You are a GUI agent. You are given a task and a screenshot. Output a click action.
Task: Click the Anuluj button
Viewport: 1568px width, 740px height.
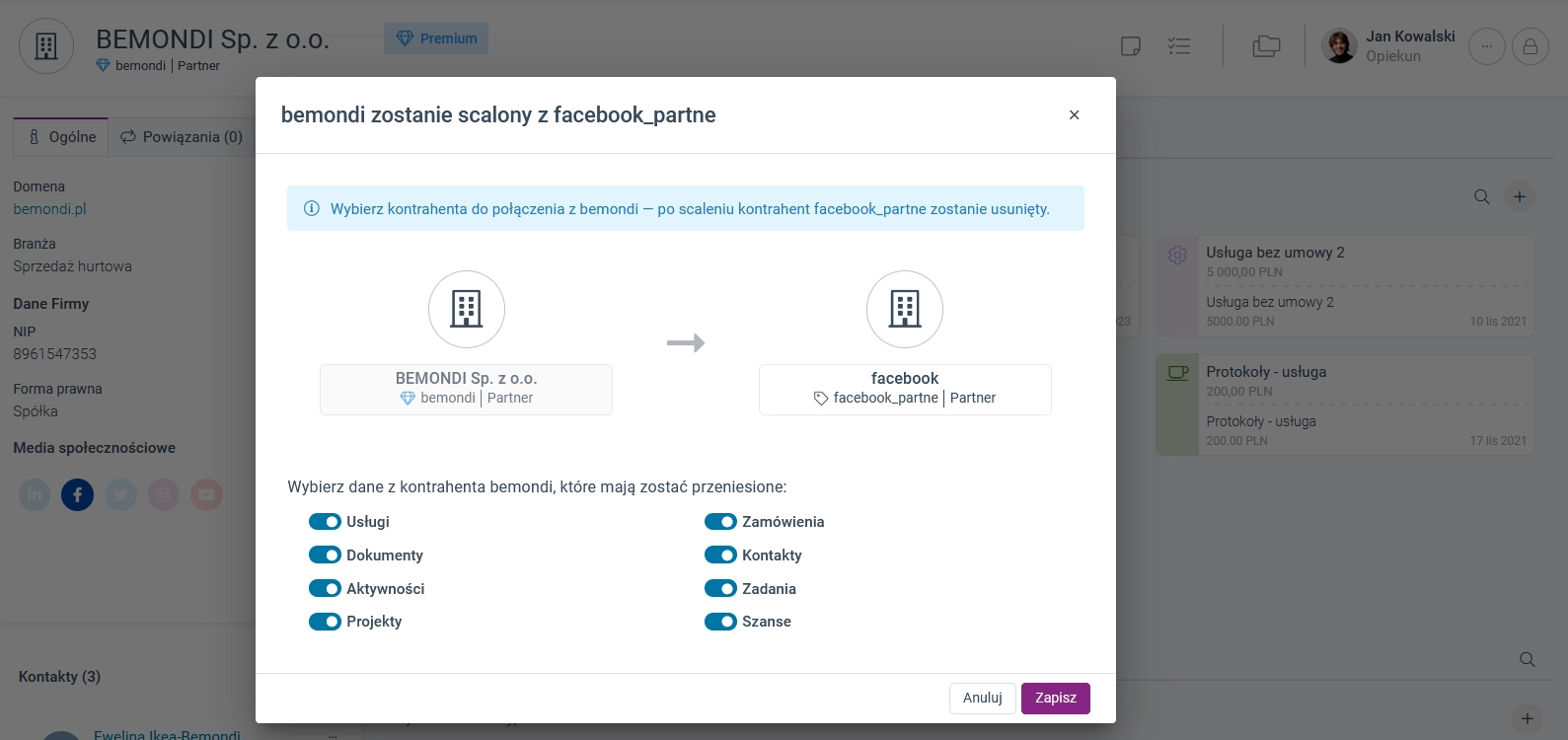(x=983, y=699)
